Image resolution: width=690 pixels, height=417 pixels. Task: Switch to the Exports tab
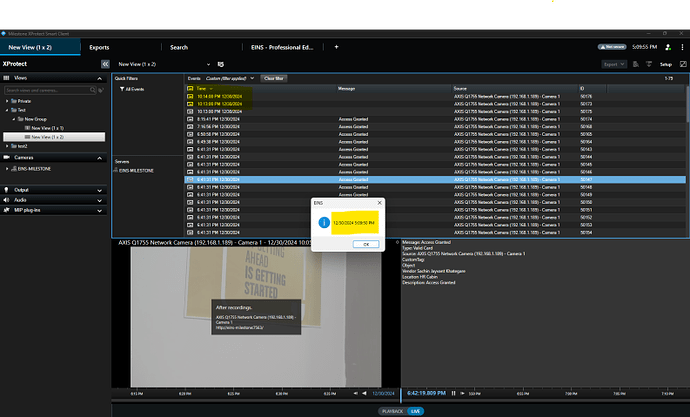click(99, 47)
